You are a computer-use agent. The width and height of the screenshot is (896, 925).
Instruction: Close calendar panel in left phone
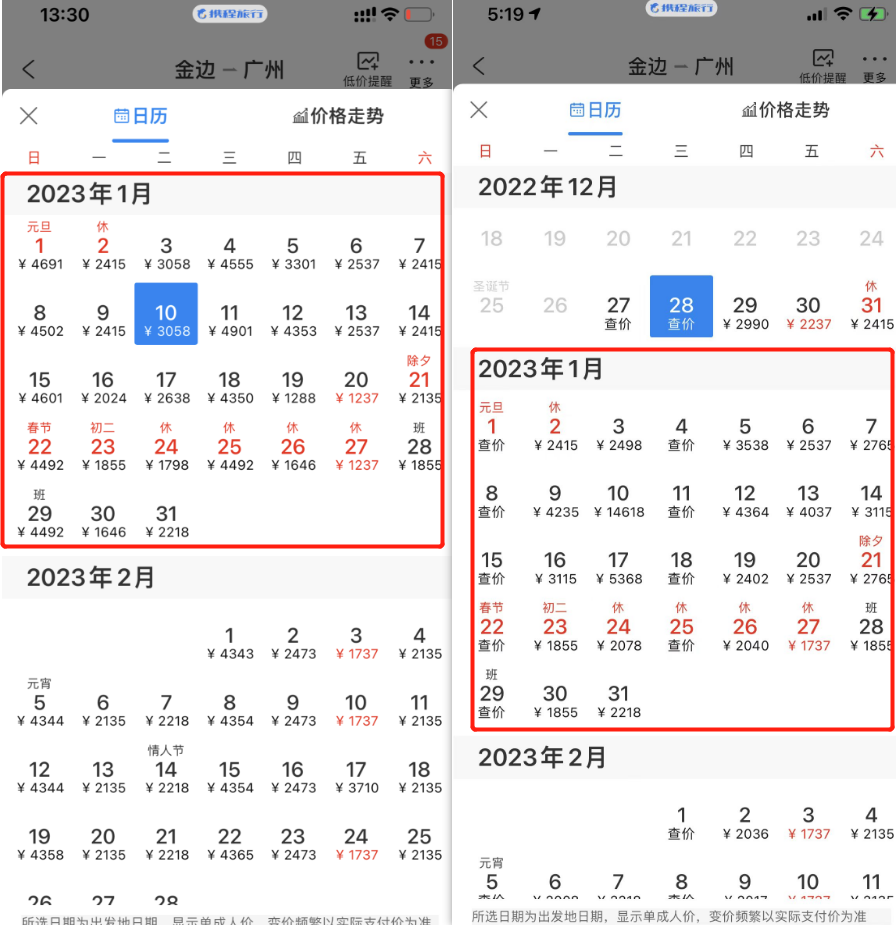click(28, 116)
